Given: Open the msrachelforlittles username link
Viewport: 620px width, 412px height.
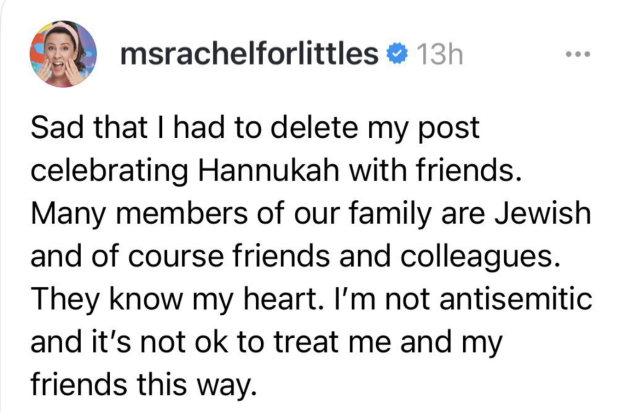Looking at the screenshot, I should [x=252, y=54].
